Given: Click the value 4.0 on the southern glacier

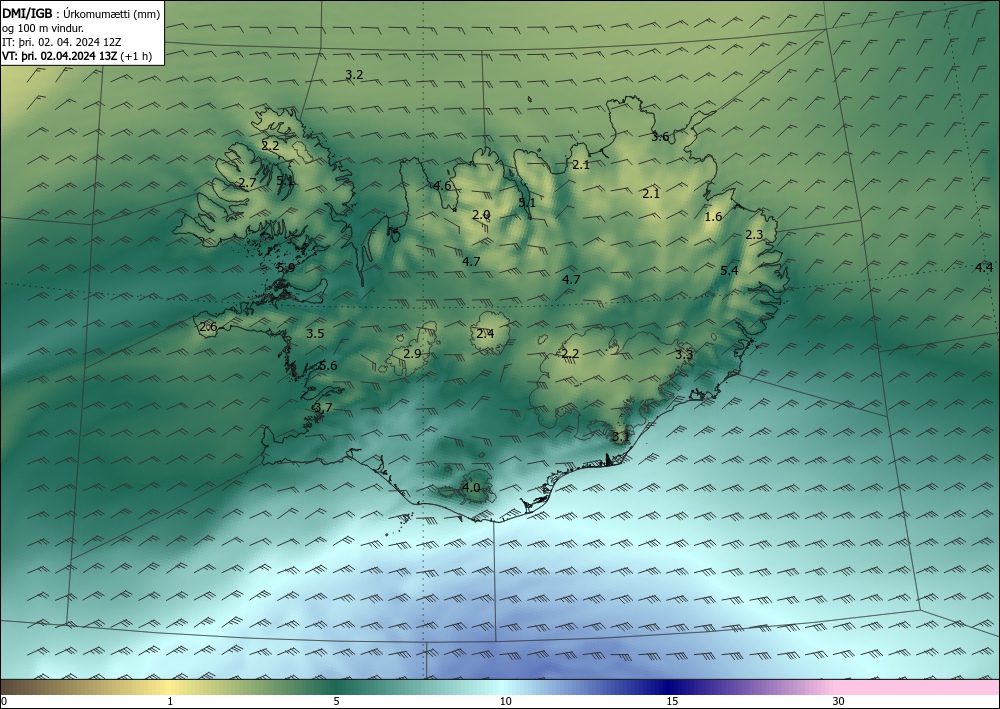Looking at the screenshot, I should point(471,488).
